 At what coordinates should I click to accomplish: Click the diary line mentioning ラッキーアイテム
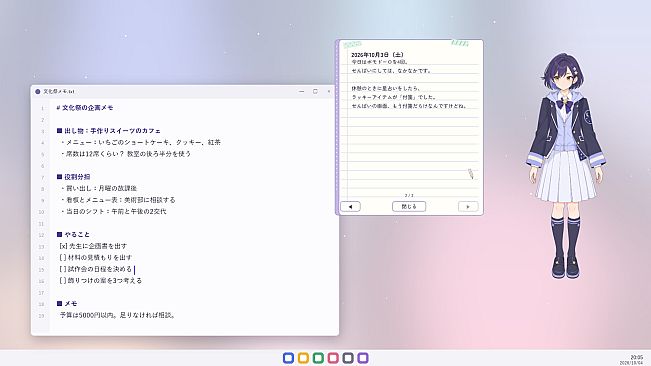point(394,97)
